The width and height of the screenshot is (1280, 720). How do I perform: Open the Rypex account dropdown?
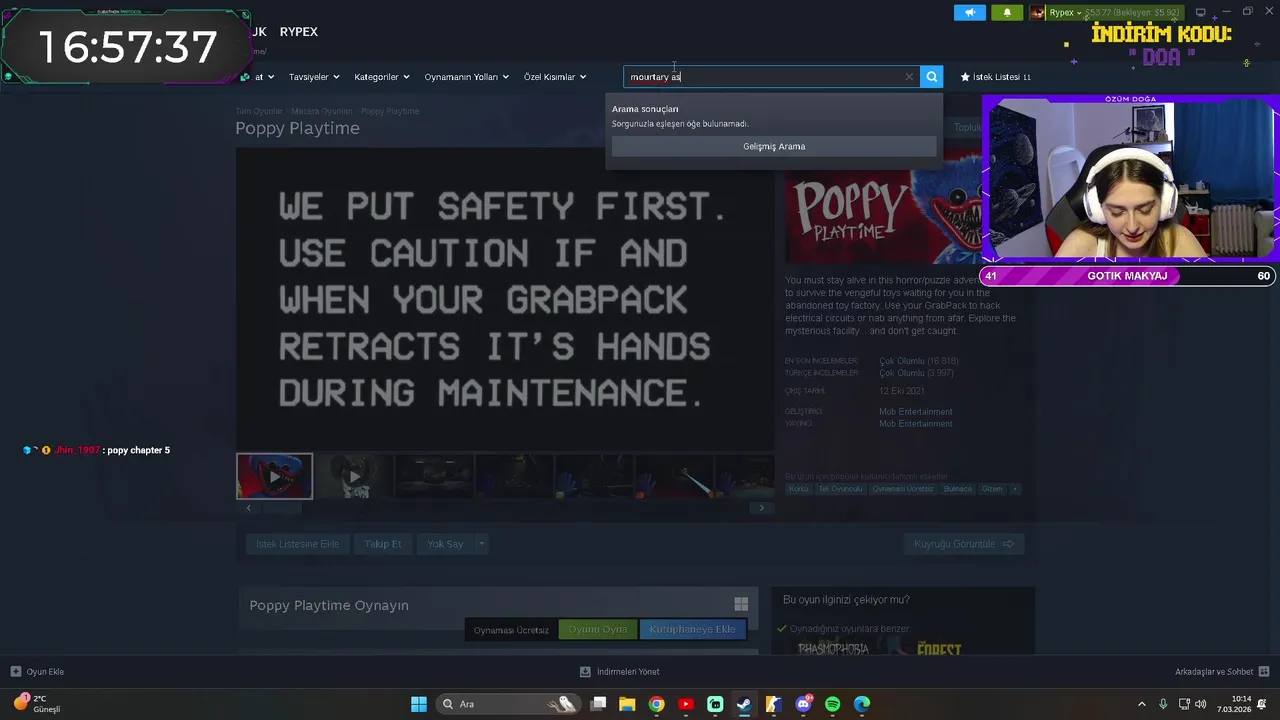click(x=1065, y=13)
